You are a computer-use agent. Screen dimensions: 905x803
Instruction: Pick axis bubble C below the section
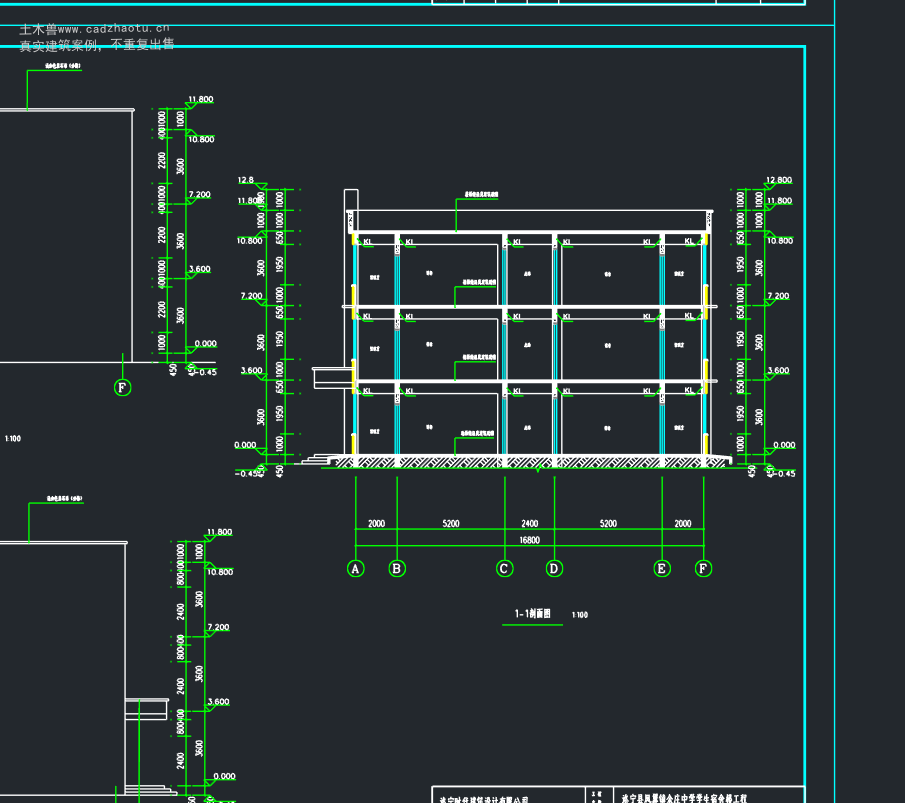[504, 569]
